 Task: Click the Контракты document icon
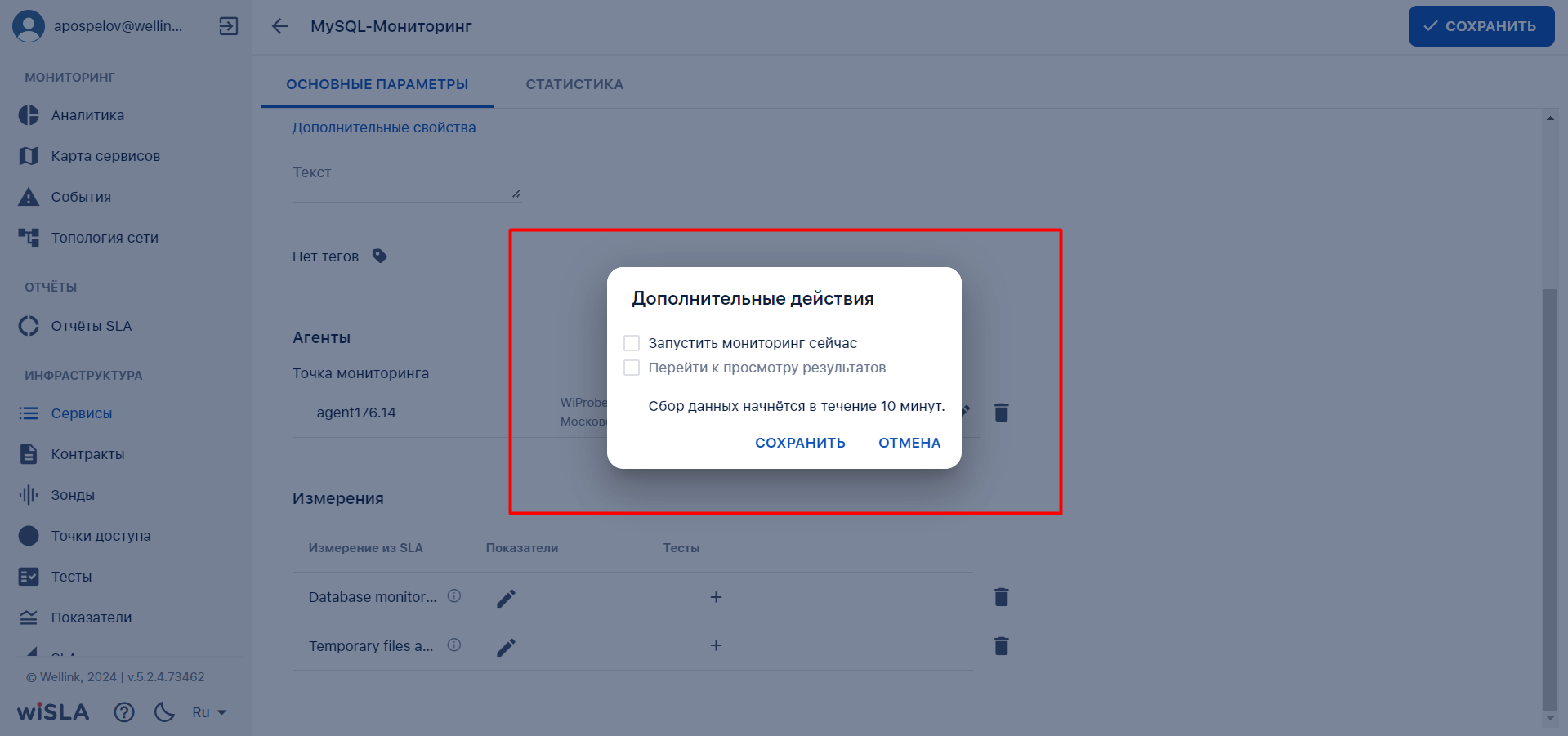(x=29, y=454)
